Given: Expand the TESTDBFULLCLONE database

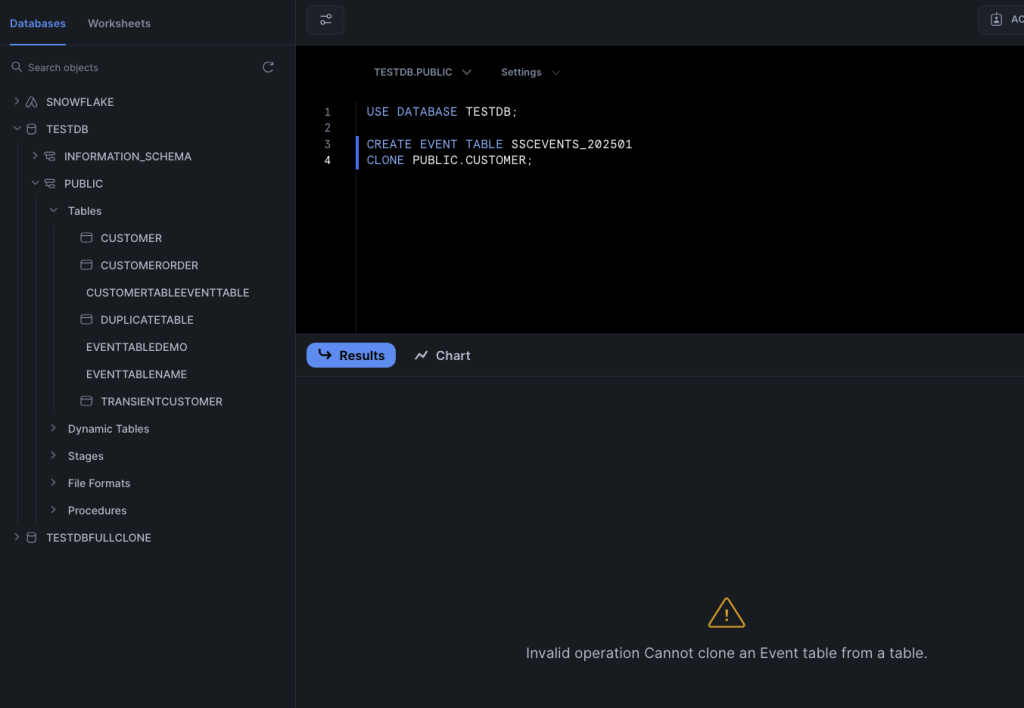Looking at the screenshot, I should [x=16, y=537].
